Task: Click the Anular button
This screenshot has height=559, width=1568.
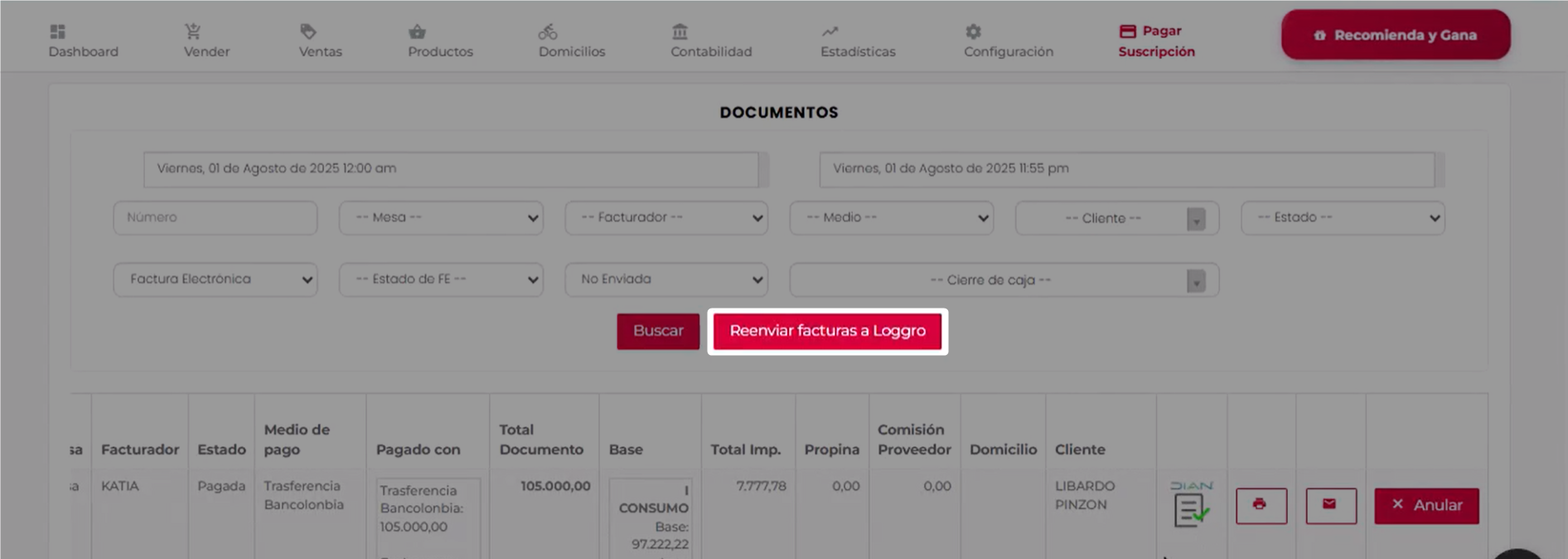Action: [1426, 505]
